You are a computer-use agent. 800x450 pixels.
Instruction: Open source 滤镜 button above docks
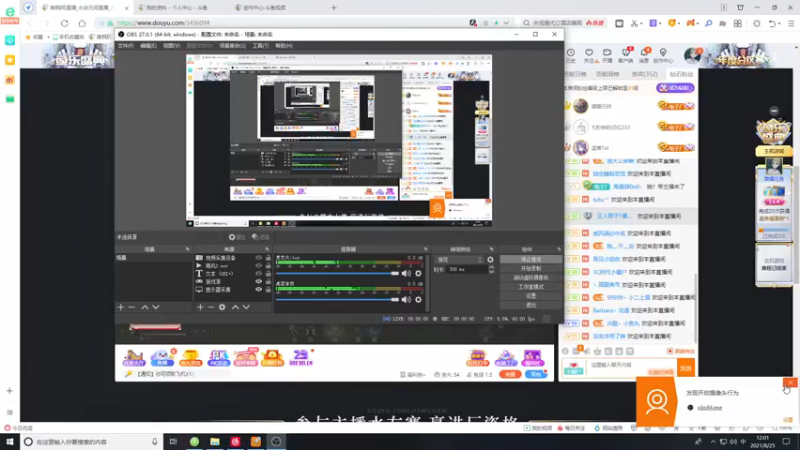coord(261,237)
